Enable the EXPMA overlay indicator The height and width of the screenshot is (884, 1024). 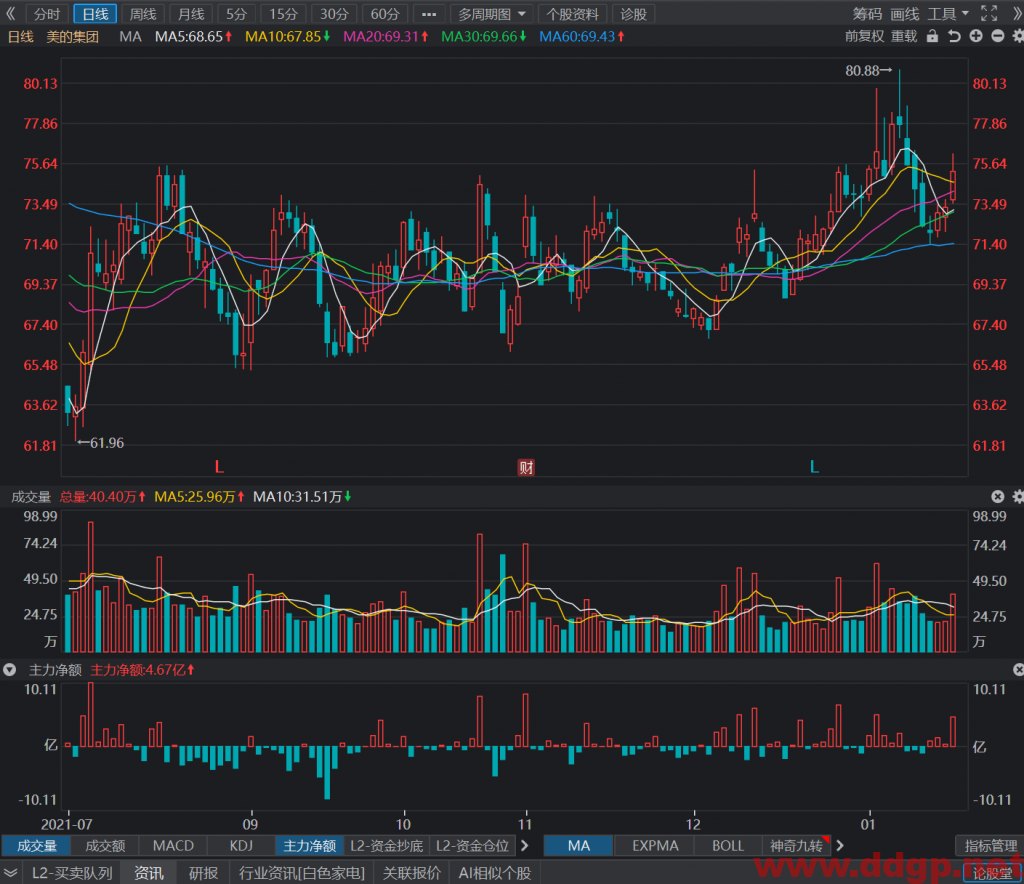pyautogui.click(x=655, y=845)
